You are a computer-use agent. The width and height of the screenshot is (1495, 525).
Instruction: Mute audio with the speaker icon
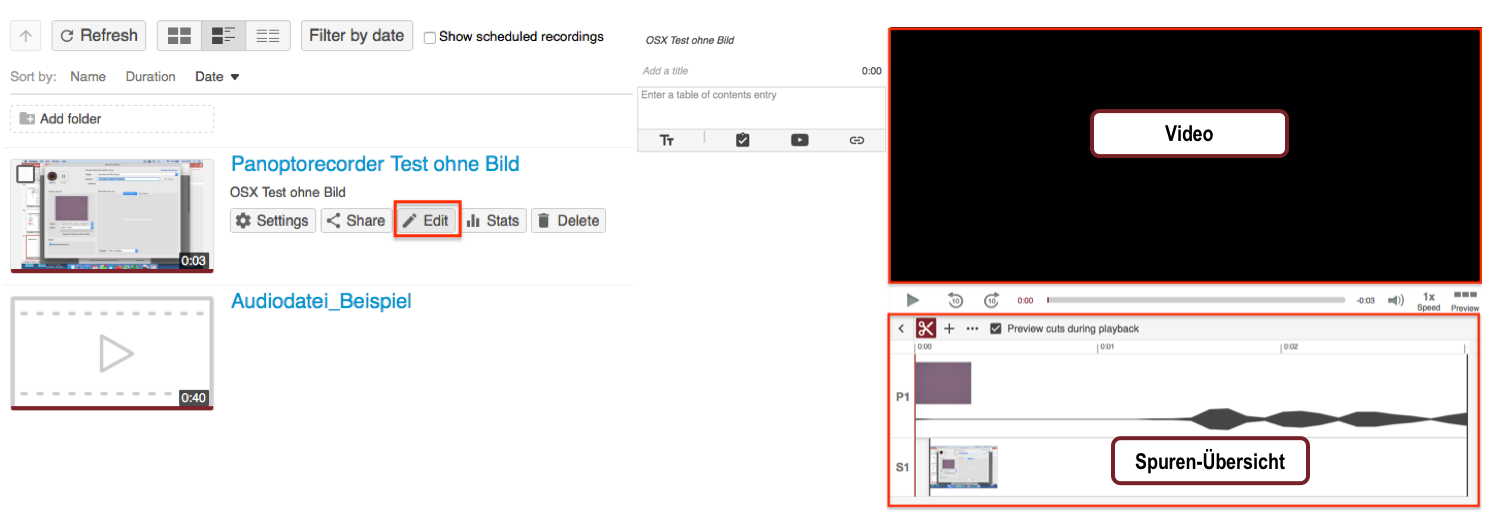[1396, 300]
